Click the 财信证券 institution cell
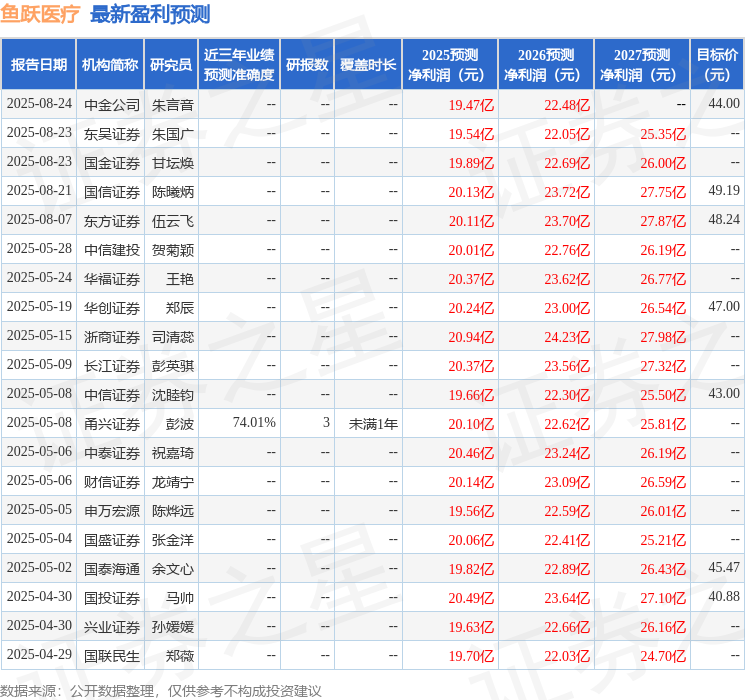This screenshot has height=700, width=745. coord(112,482)
